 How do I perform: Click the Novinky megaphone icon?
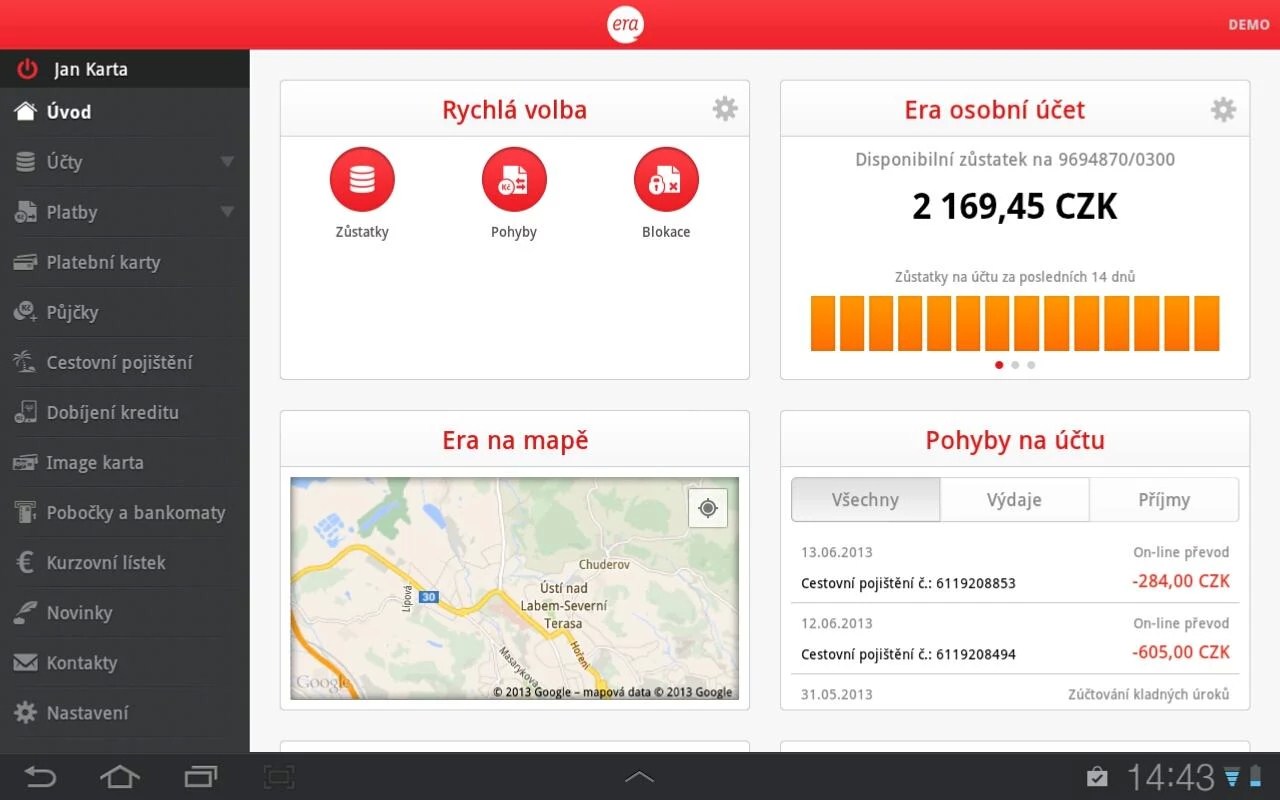(x=26, y=612)
